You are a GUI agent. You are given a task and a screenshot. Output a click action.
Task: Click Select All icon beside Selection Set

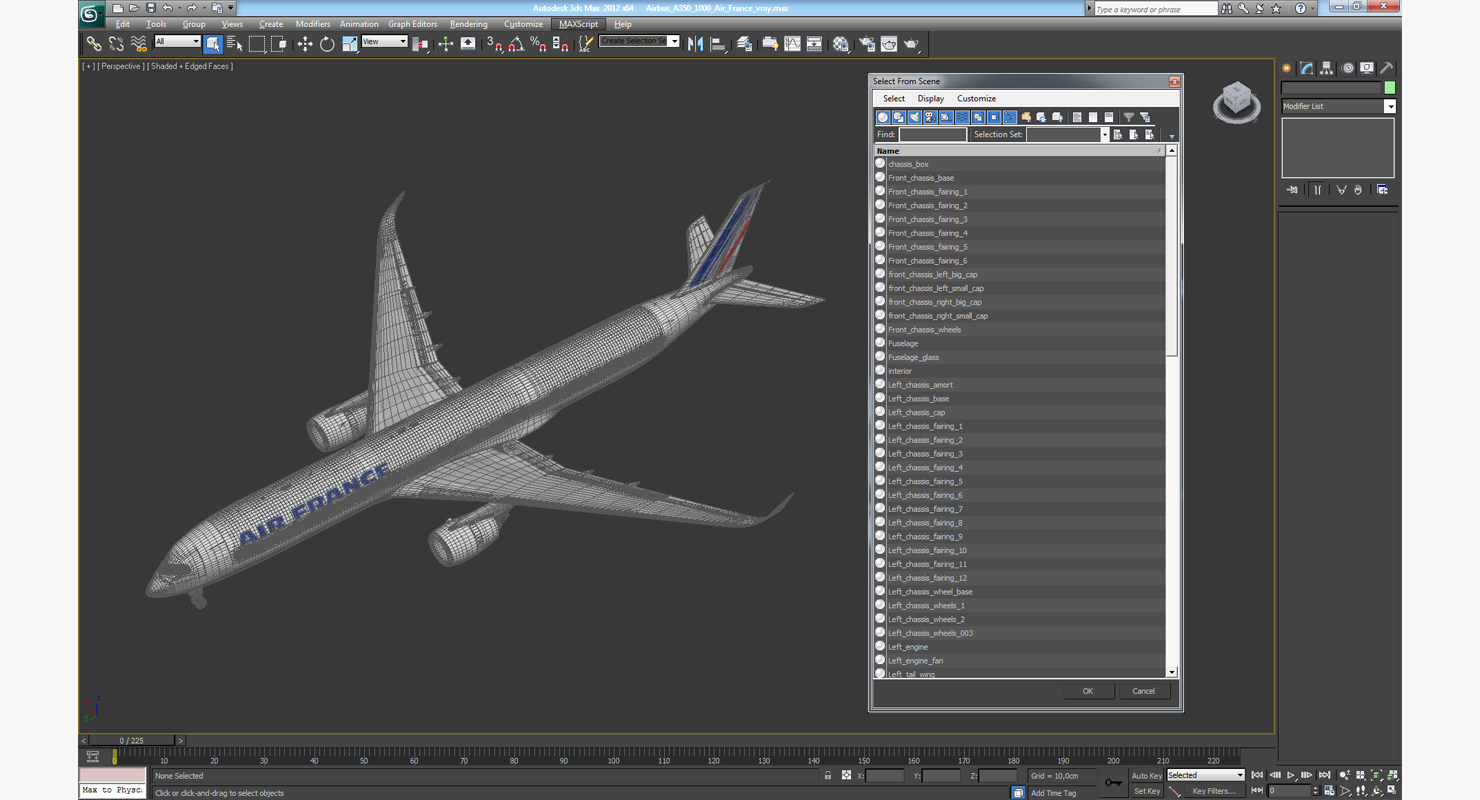tap(1118, 134)
